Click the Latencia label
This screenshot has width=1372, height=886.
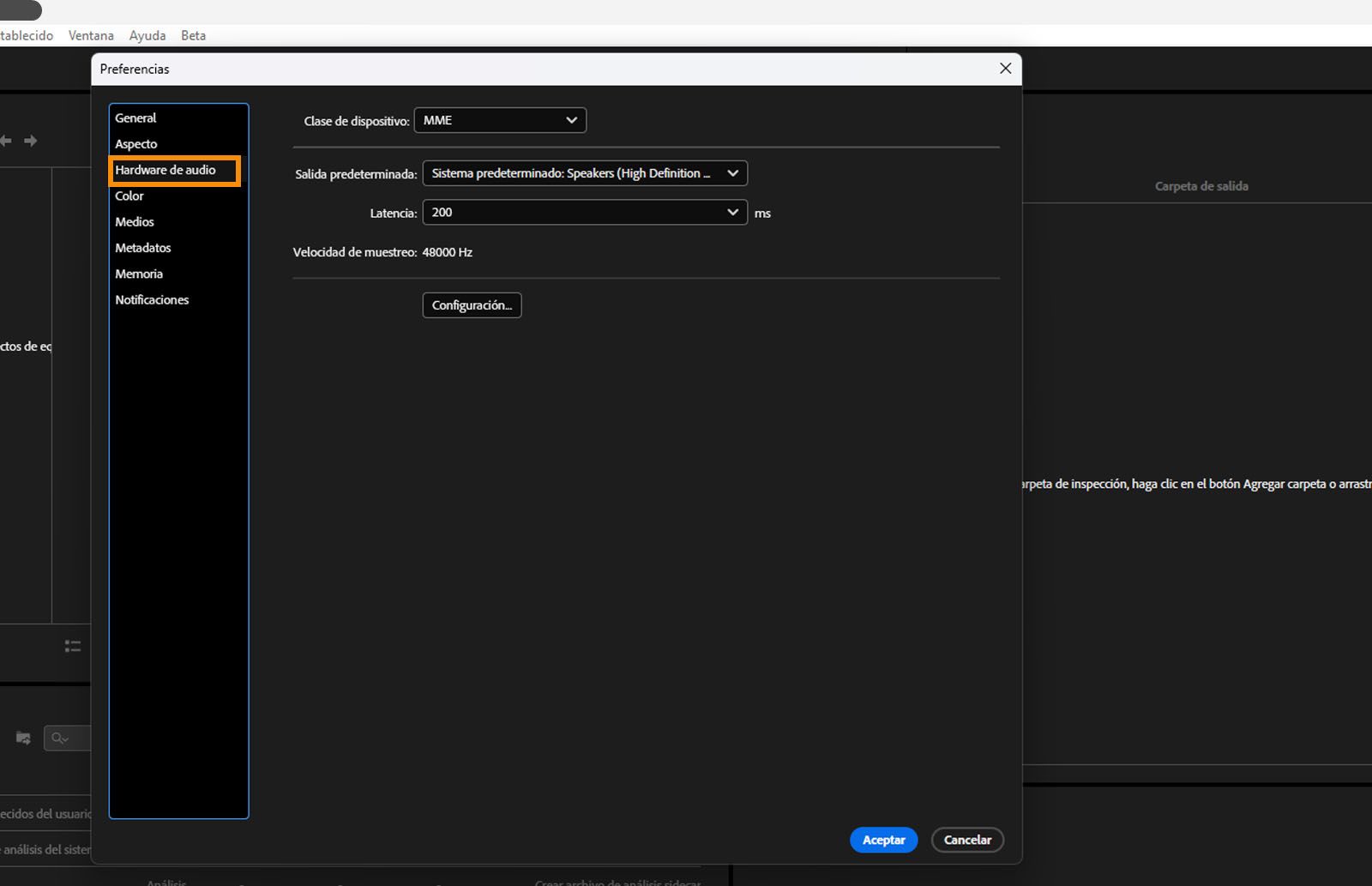point(394,214)
